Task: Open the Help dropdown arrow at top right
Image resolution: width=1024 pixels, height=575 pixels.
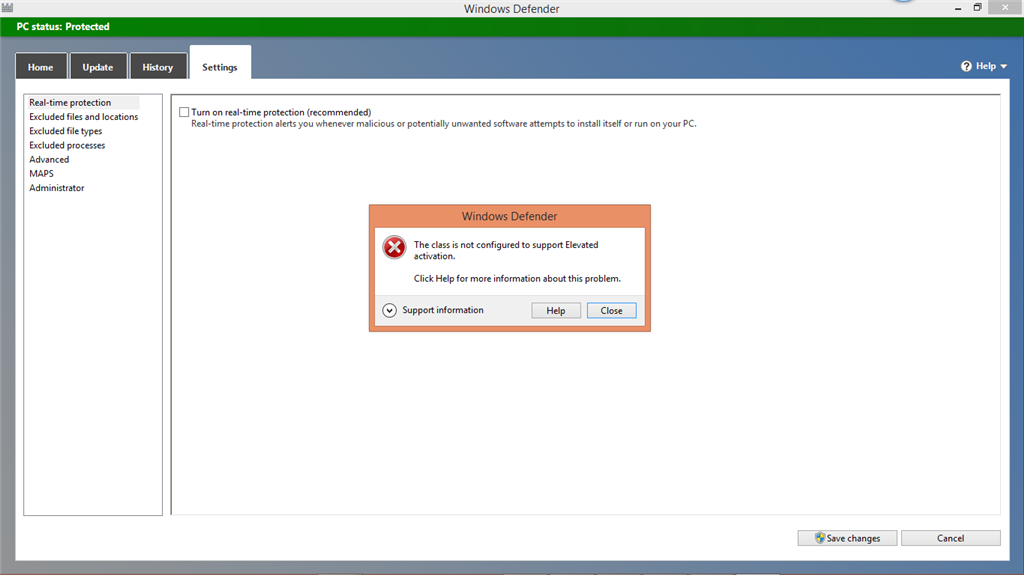Action: pyautogui.click(x=1004, y=66)
